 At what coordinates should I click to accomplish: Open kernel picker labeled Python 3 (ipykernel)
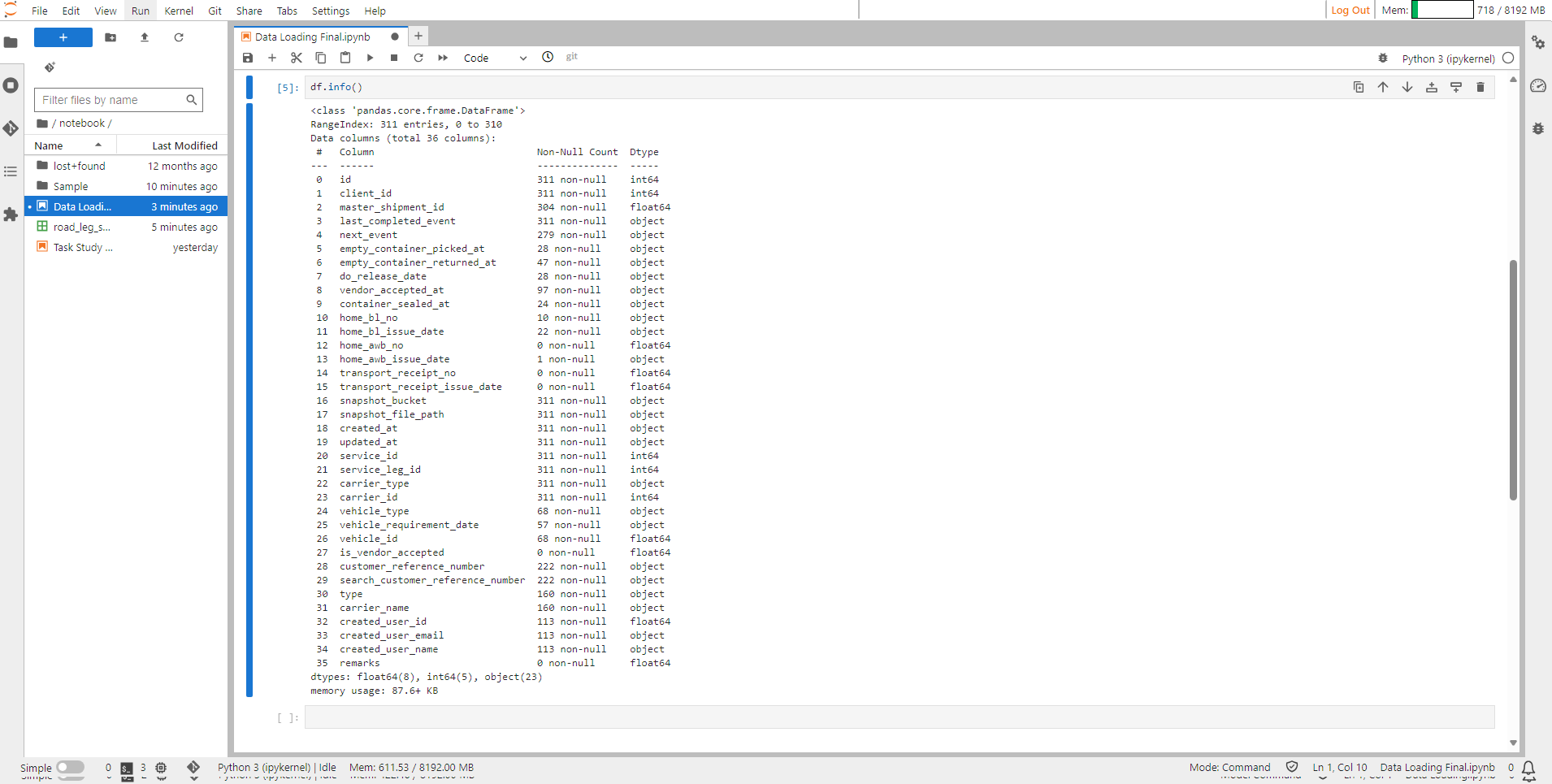coord(1448,58)
